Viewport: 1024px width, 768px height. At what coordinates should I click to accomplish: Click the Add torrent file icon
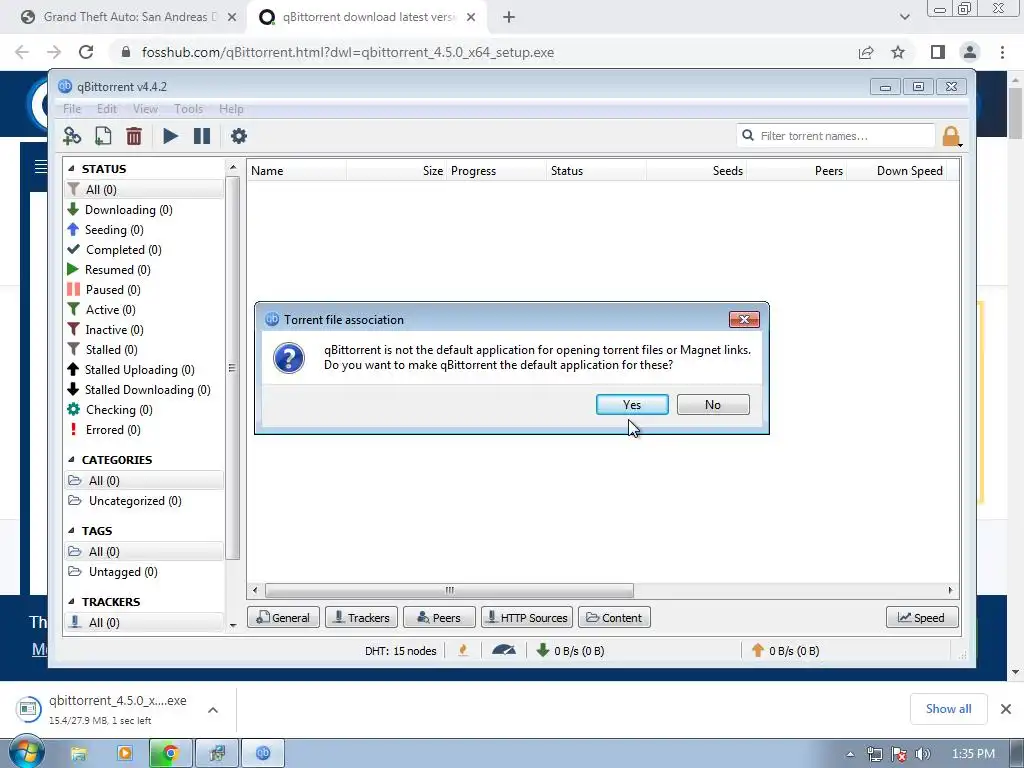click(103, 136)
